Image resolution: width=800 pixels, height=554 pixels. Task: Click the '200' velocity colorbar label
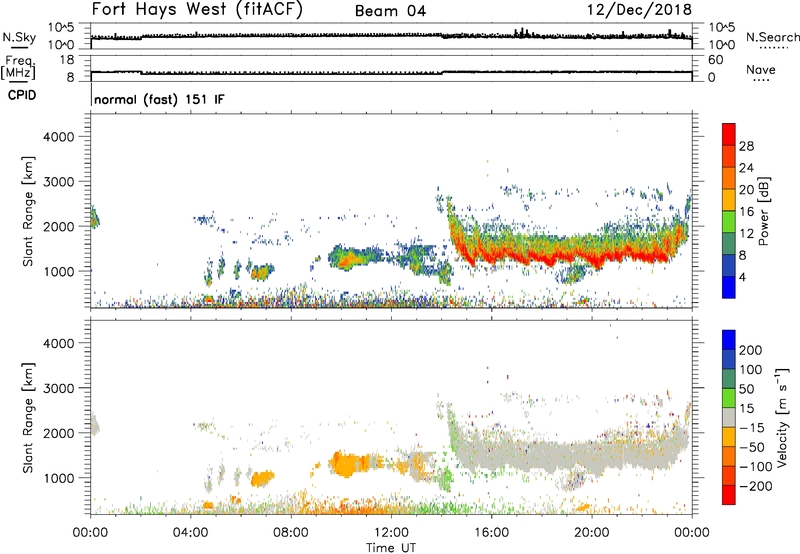coord(751,350)
